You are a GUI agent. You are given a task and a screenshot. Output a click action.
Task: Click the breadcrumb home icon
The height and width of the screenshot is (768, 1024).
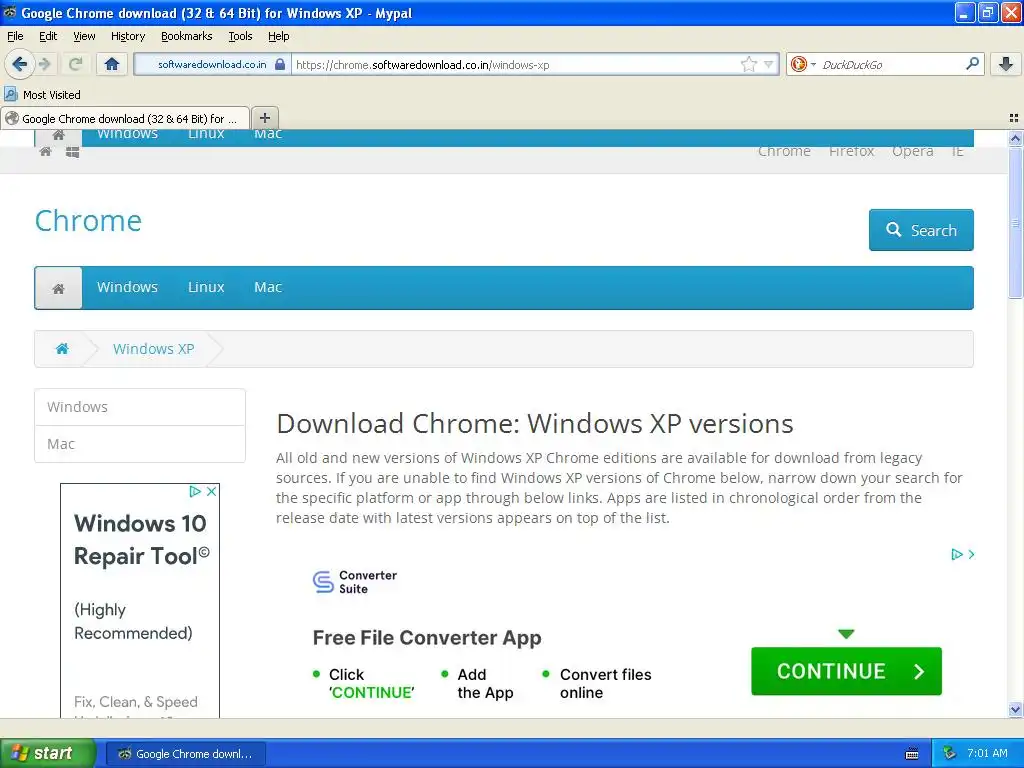pyautogui.click(x=62, y=349)
